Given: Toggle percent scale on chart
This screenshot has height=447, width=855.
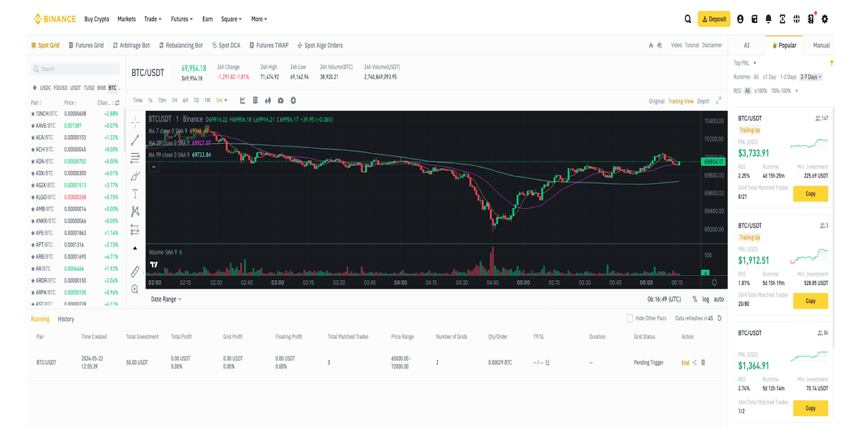Looking at the screenshot, I should (695, 299).
